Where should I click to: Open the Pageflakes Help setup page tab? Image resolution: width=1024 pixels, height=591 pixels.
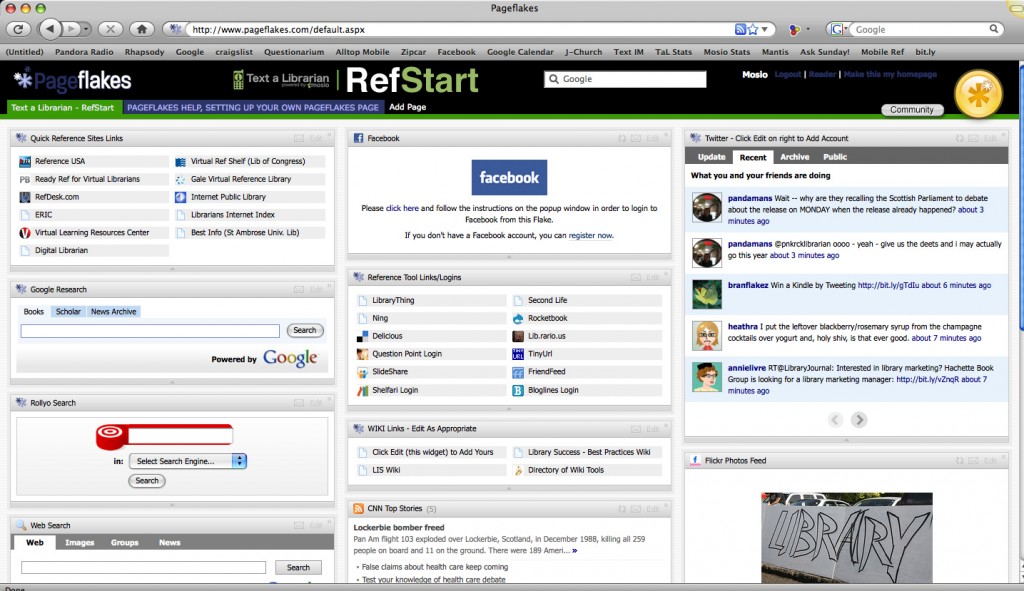pos(253,108)
